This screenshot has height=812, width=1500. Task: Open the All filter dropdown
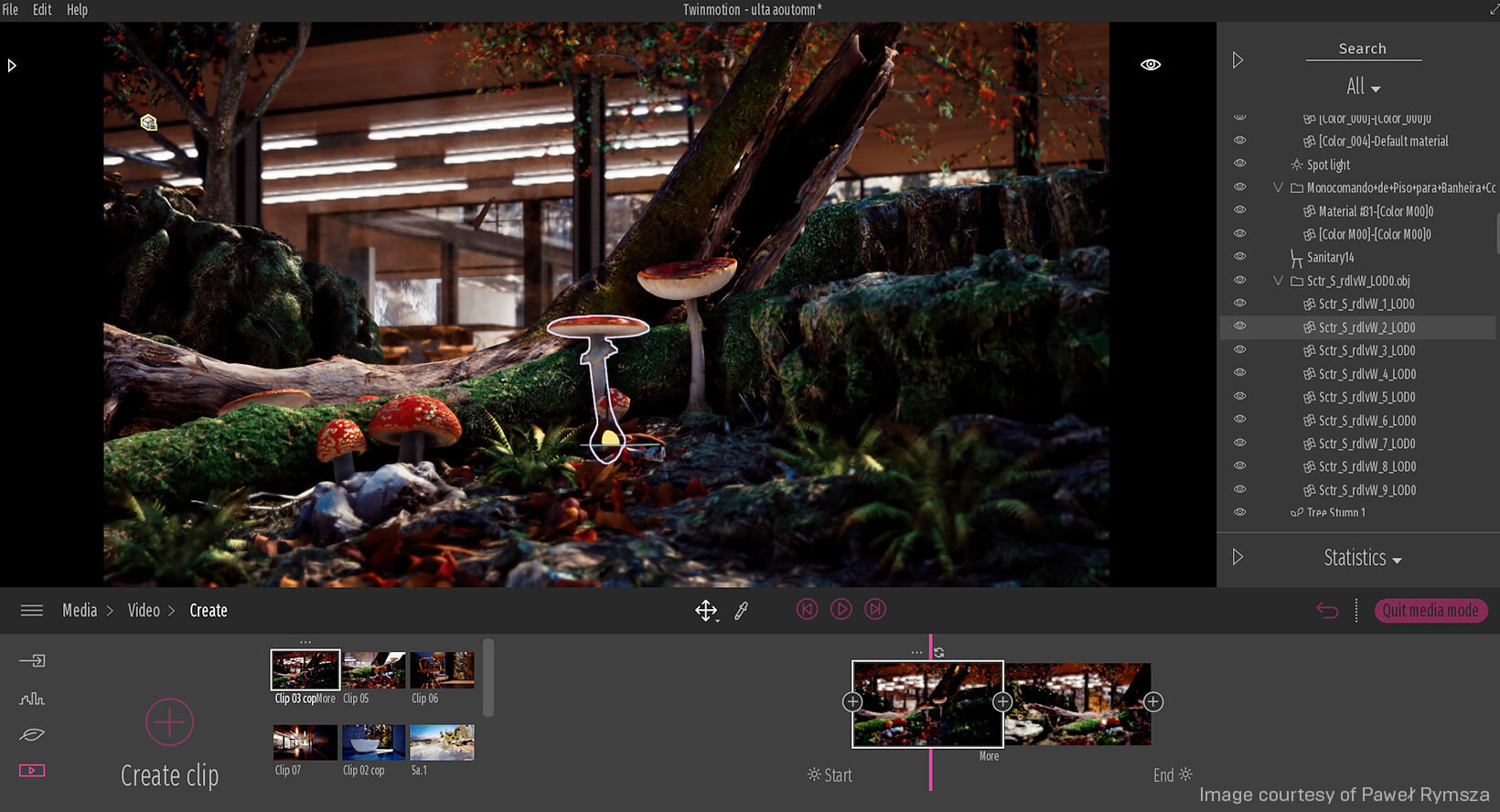coord(1363,87)
